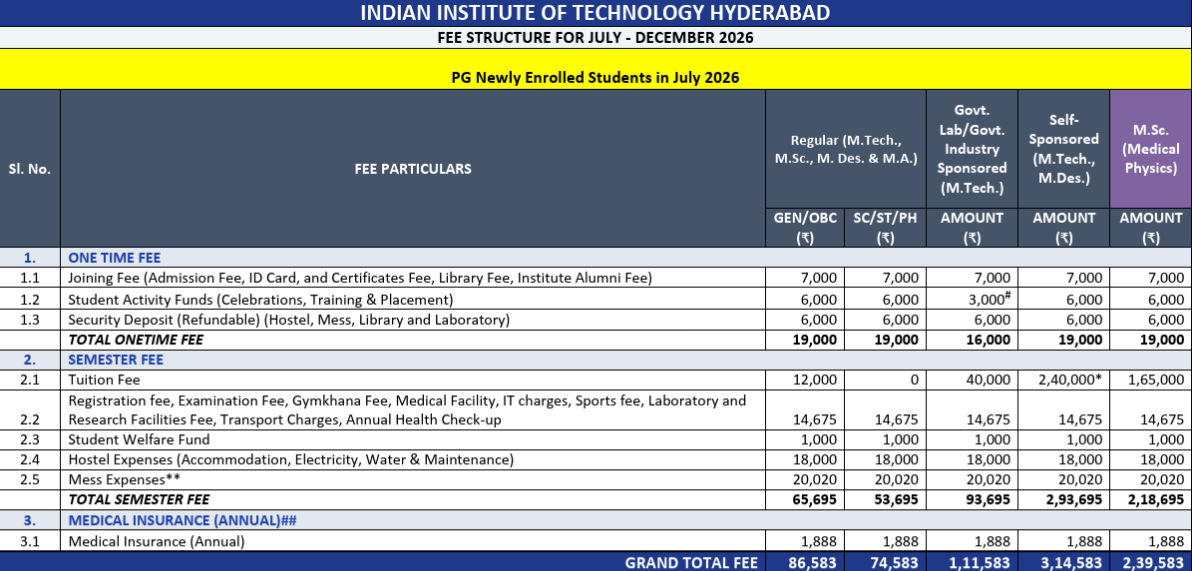Click the grand total '1,11,583' cell

[980, 563]
